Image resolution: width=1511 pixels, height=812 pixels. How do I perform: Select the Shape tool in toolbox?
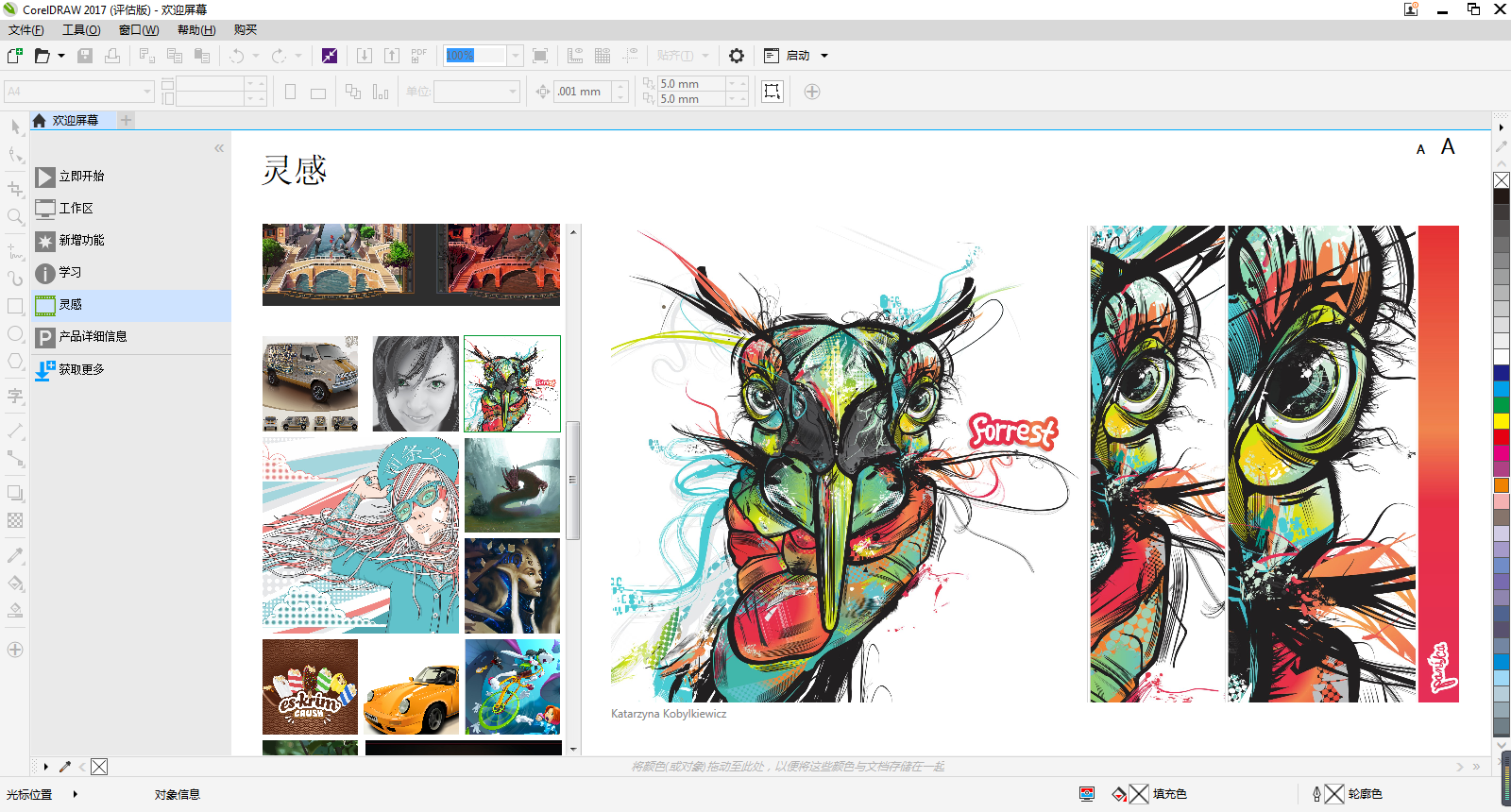[15, 155]
